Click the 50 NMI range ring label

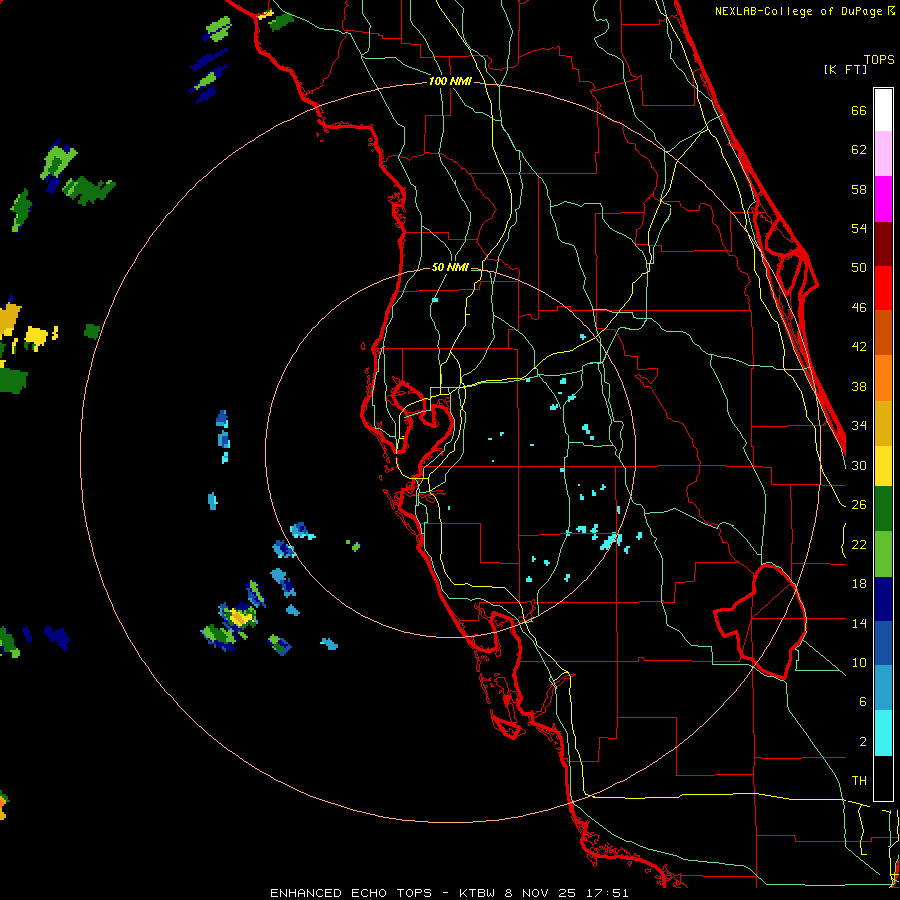click(450, 267)
